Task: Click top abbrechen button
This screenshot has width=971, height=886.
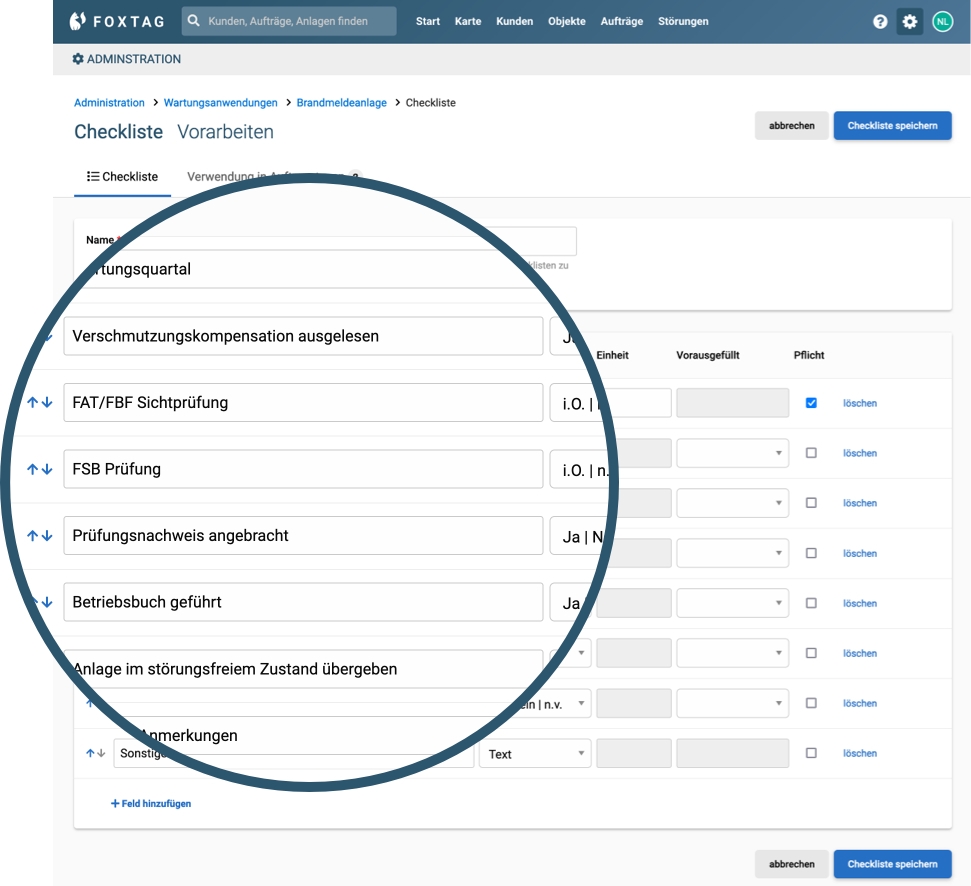Action: coord(791,126)
